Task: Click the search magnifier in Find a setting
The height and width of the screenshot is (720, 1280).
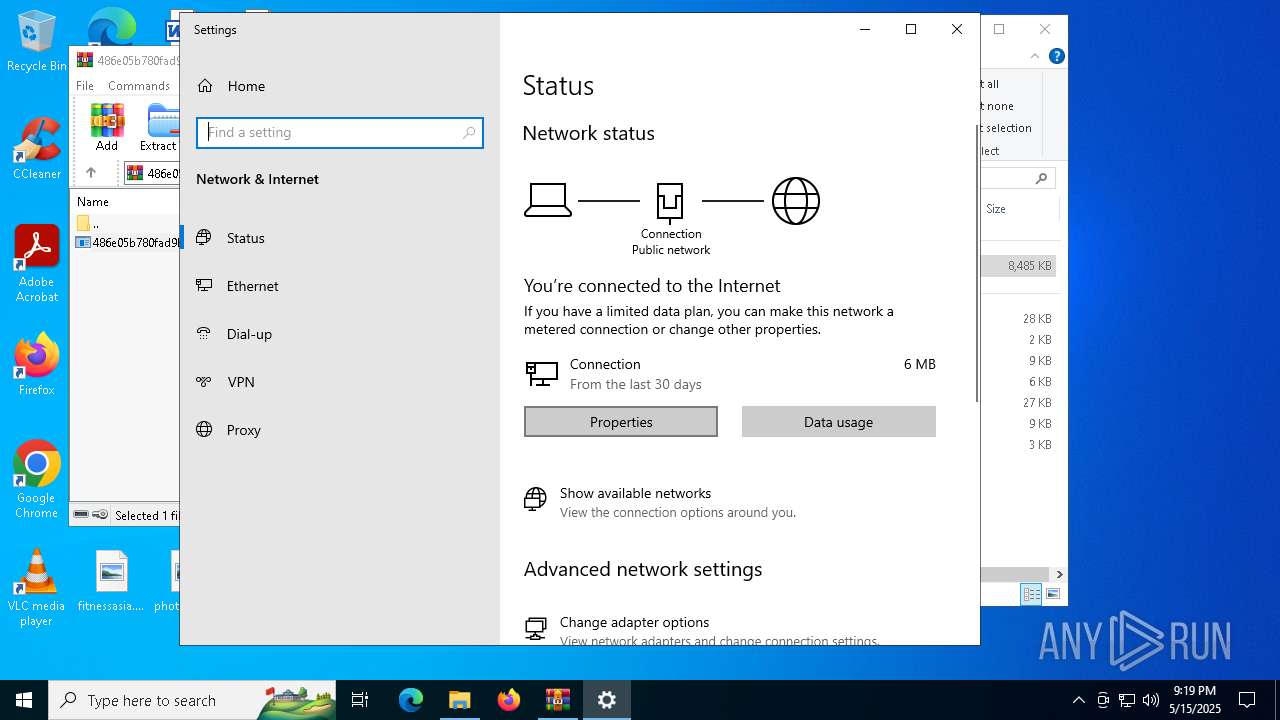Action: [x=469, y=132]
